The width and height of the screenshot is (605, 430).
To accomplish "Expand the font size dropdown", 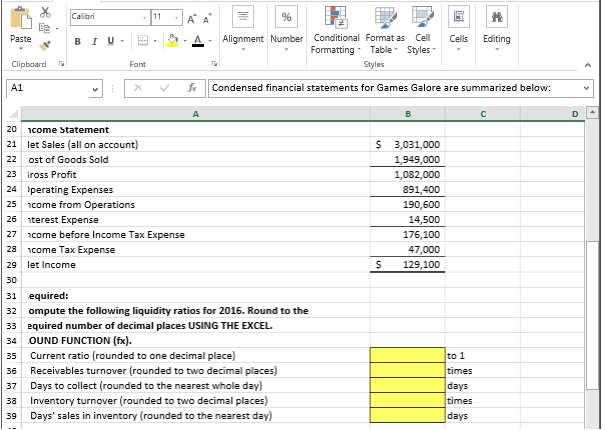I will (170, 17).
